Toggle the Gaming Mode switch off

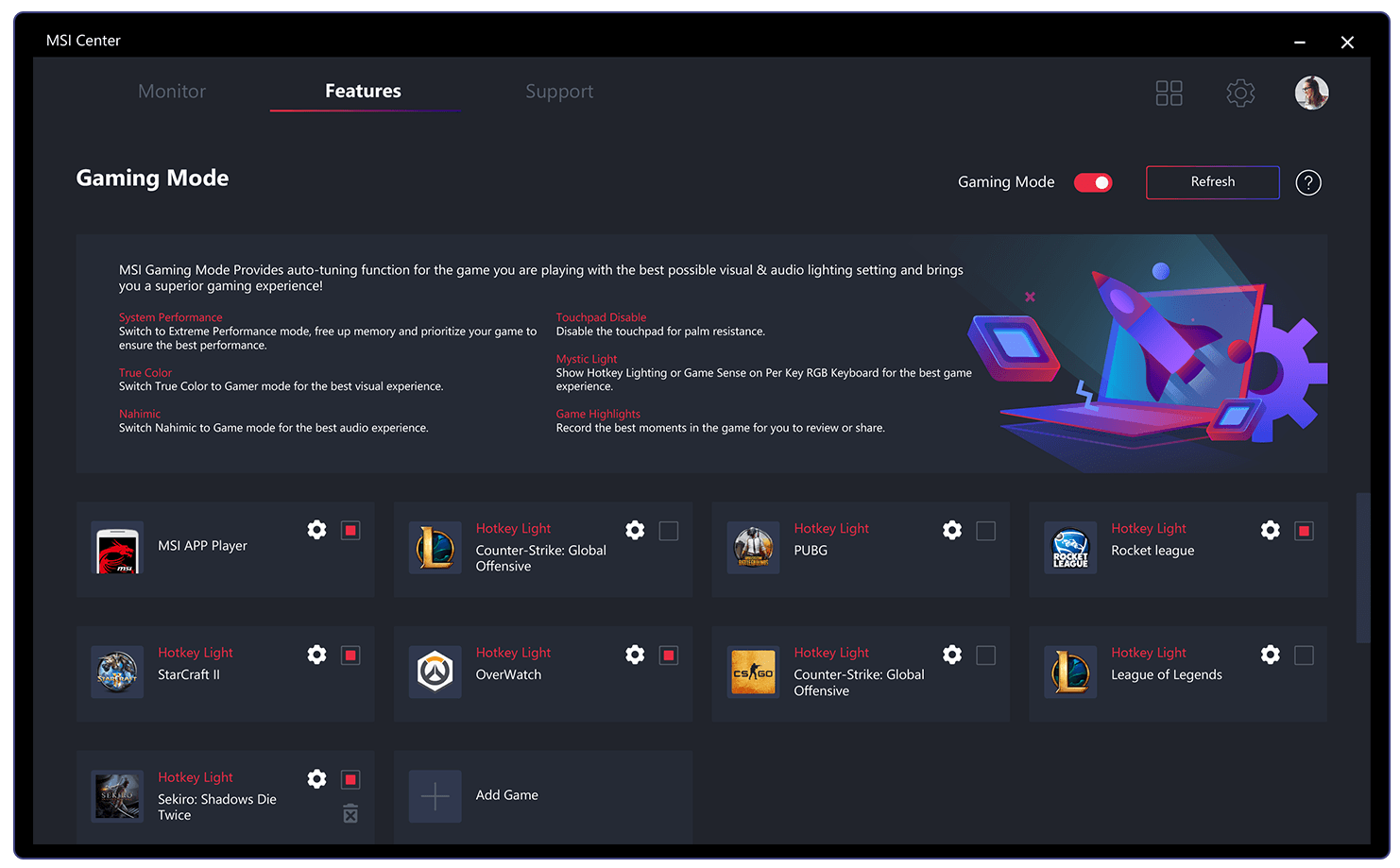1093,182
